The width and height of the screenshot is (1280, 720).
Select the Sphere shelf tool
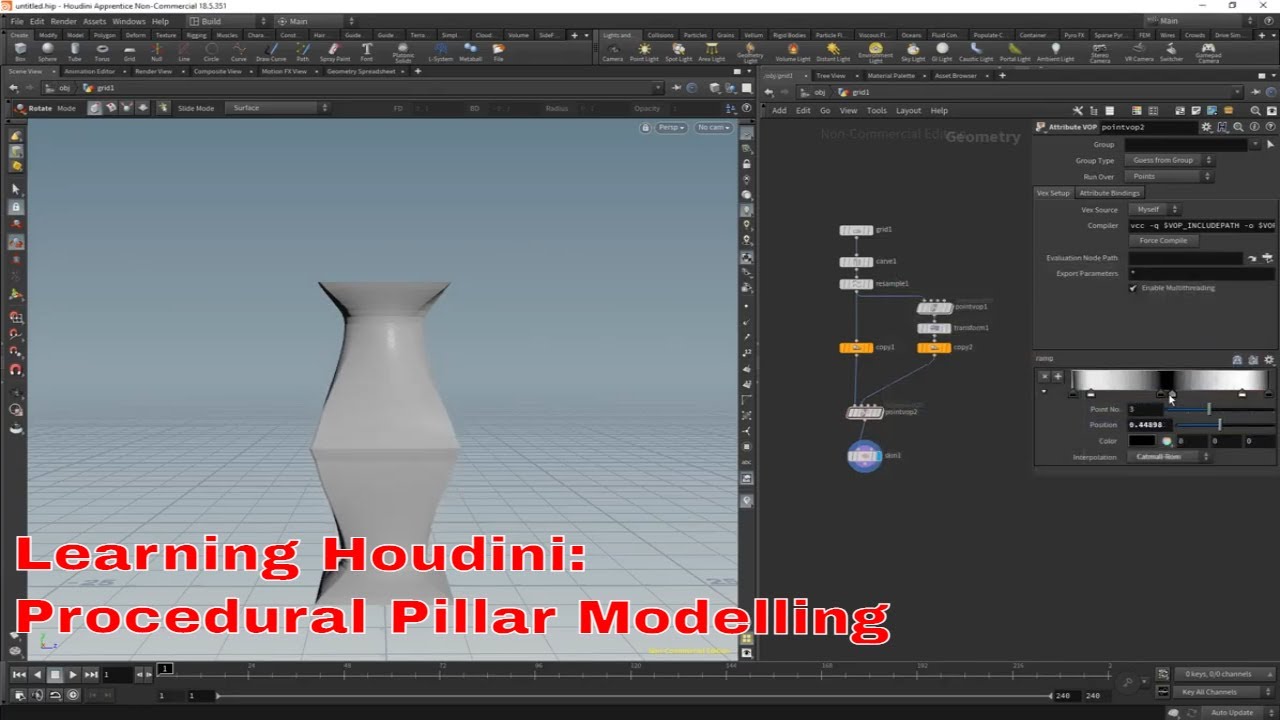tap(47, 51)
